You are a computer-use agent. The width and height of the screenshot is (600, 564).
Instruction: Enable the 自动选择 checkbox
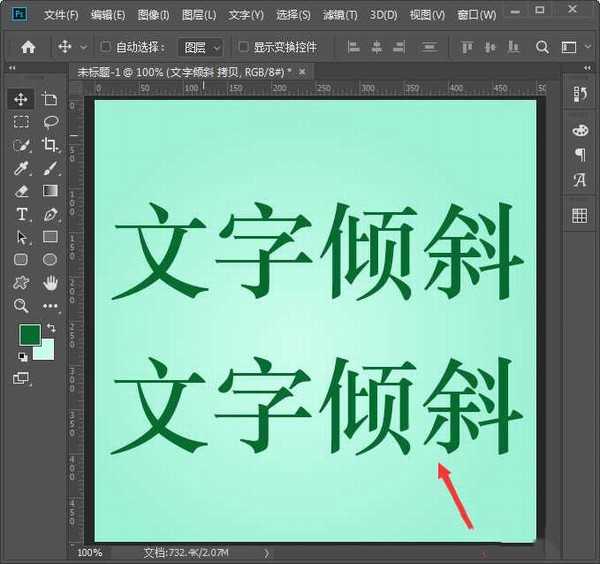tap(107, 47)
